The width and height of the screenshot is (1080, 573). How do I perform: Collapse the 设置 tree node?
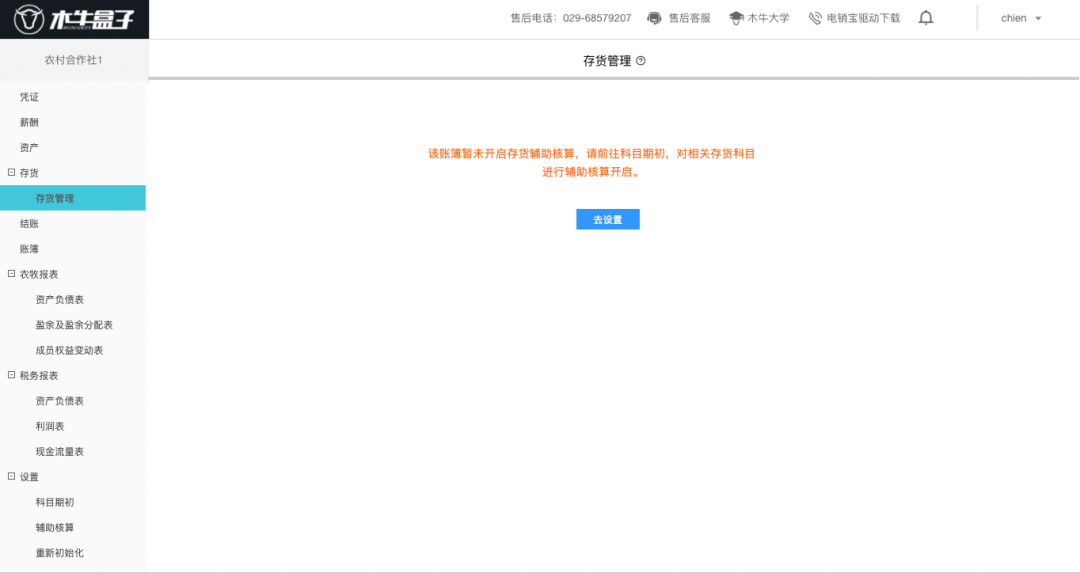click(11, 476)
